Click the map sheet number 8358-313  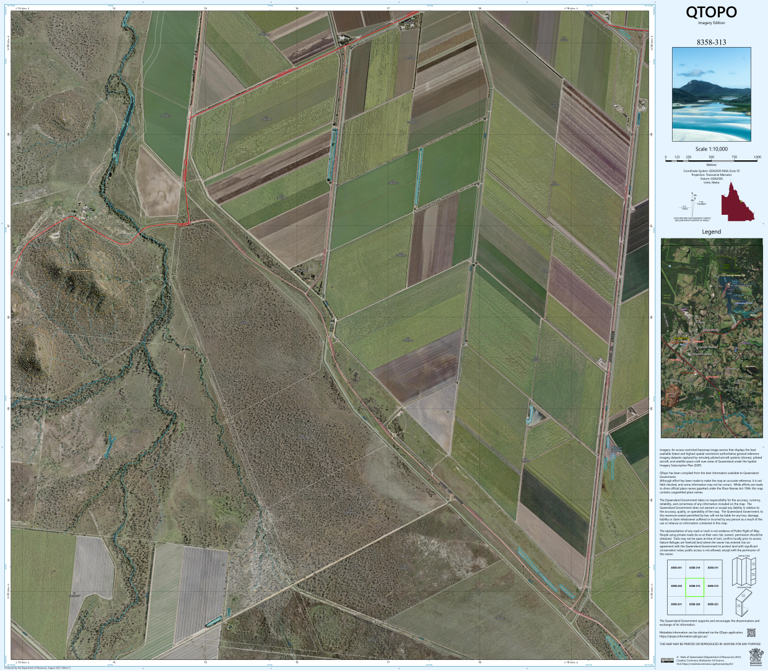pos(711,42)
